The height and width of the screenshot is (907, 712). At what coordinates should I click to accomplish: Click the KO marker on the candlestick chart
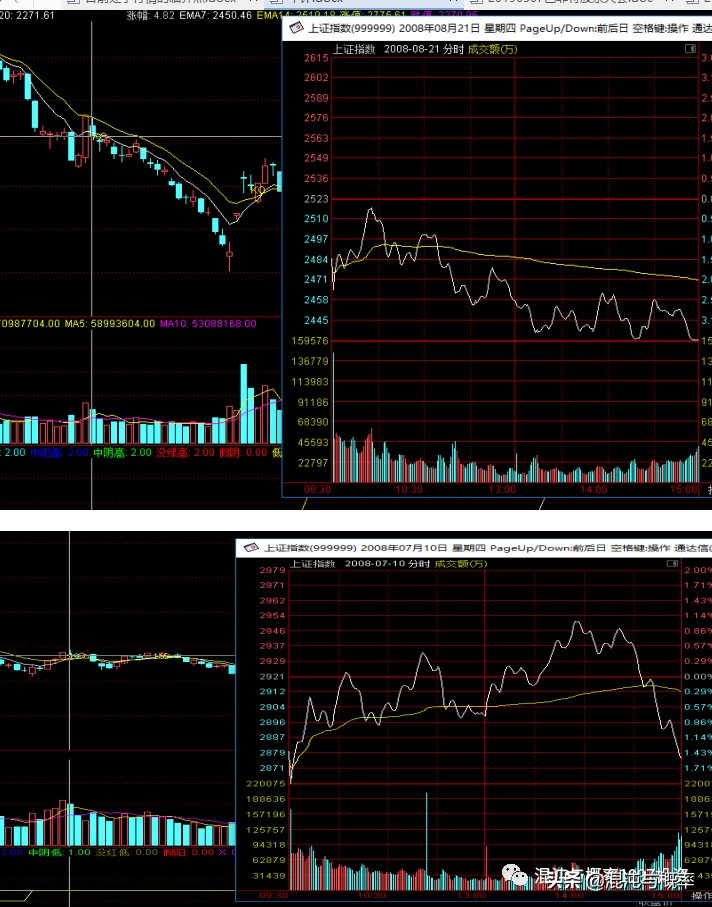point(259,190)
